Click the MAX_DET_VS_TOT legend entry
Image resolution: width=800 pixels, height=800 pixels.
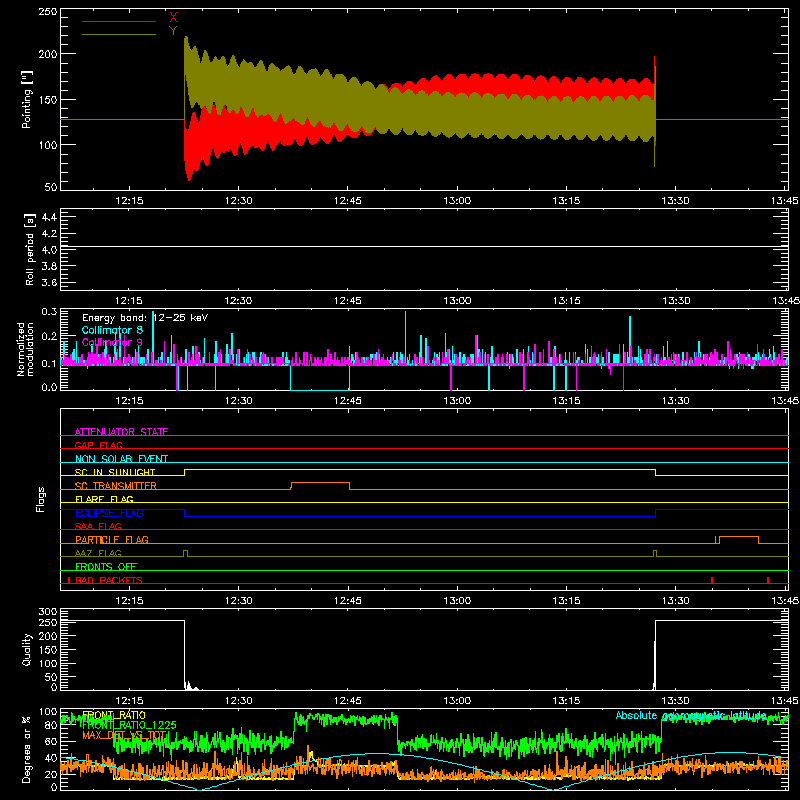tap(124, 735)
